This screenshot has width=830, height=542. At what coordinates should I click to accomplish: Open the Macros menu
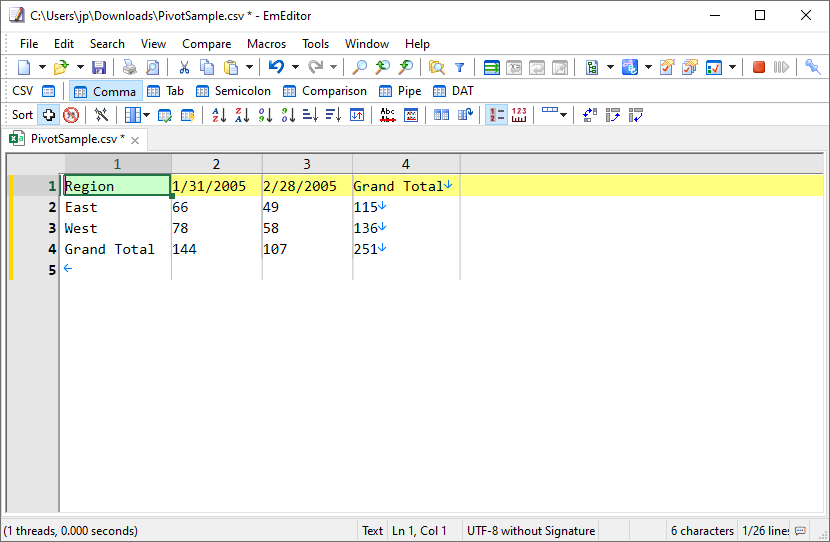[x=266, y=44]
